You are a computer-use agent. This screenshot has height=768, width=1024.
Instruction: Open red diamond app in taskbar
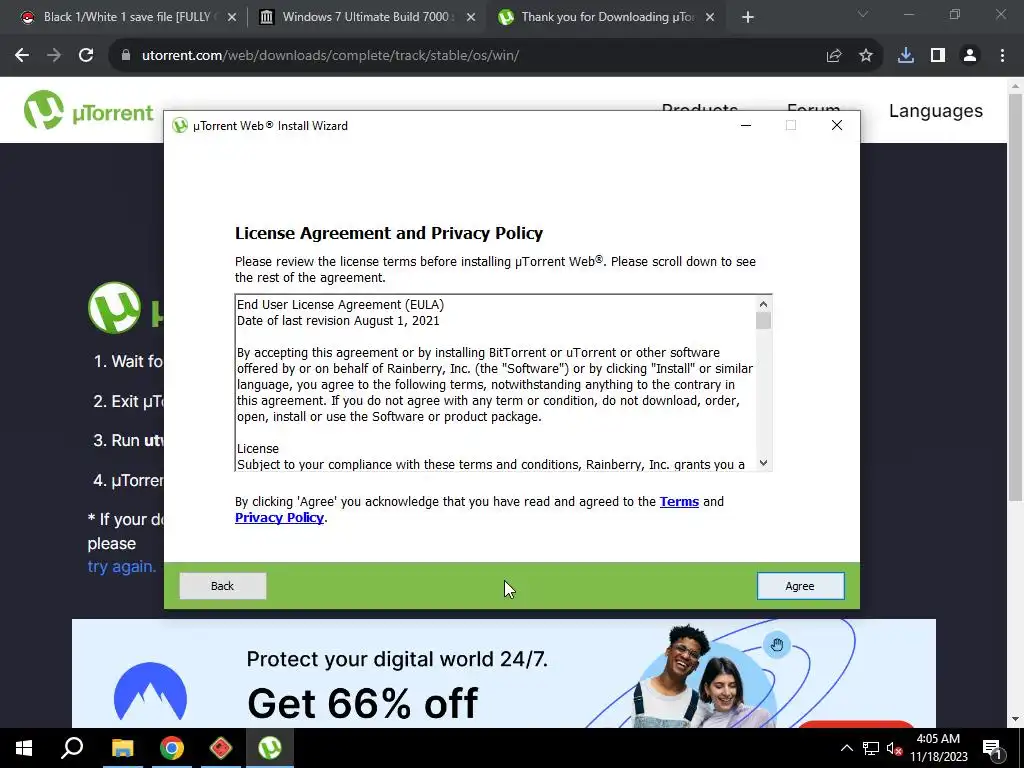pos(221,748)
